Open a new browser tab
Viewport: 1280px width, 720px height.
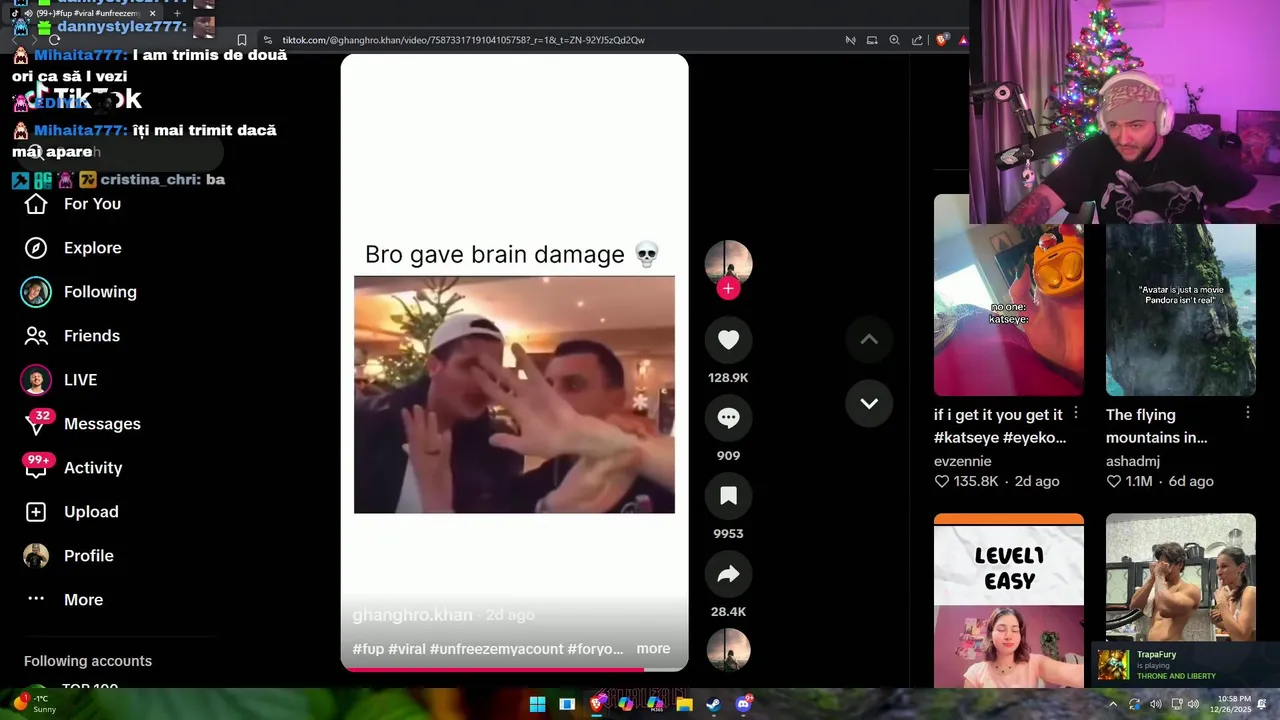tap(177, 13)
